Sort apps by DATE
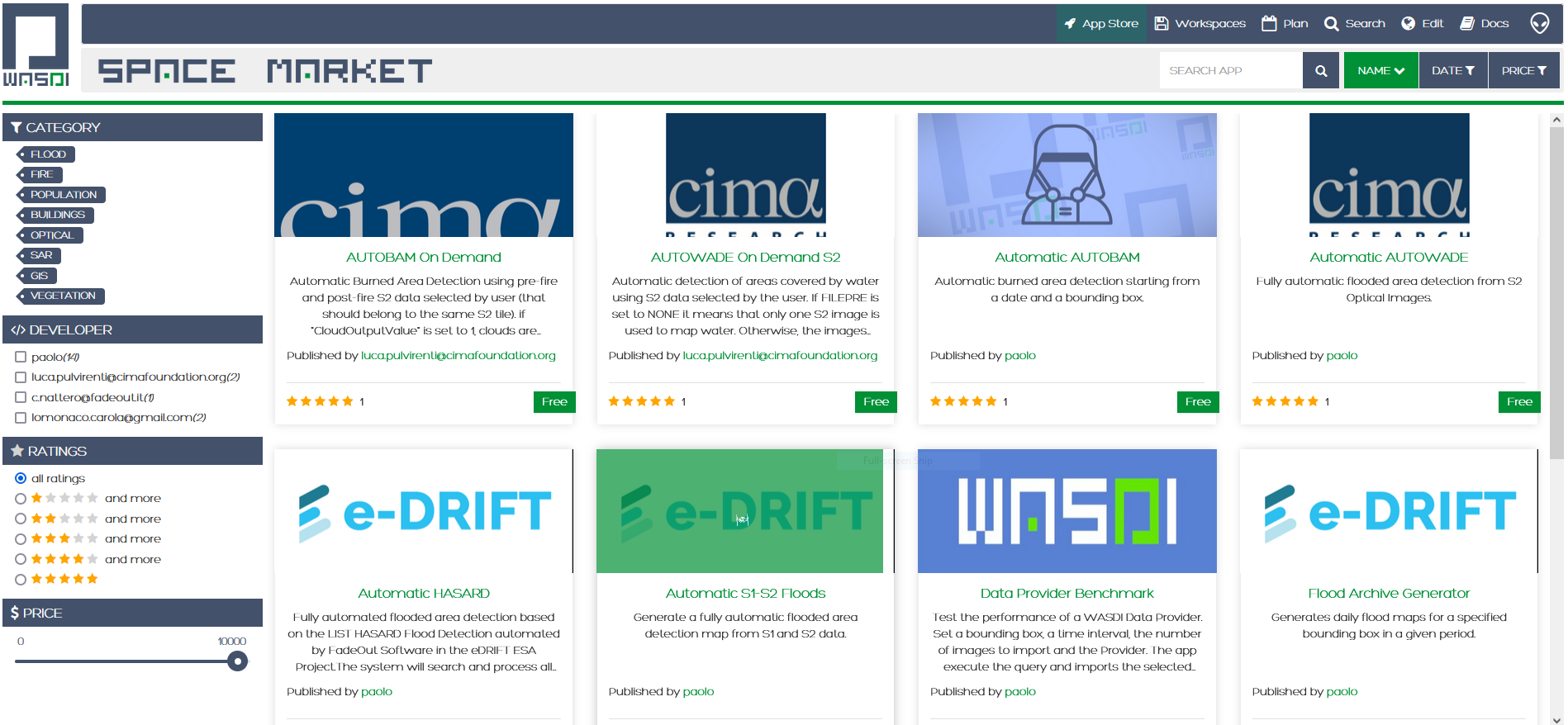1568x725 pixels. [1453, 70]
